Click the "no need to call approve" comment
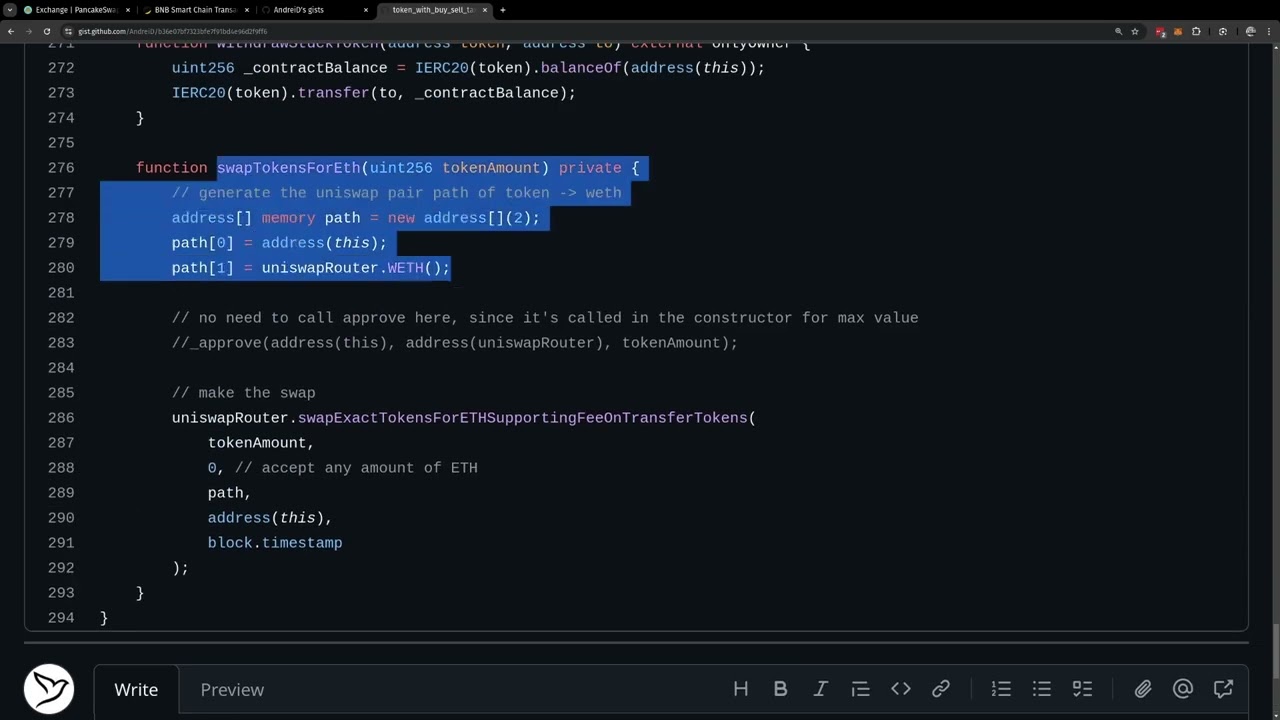 click(x=545, y=318)
